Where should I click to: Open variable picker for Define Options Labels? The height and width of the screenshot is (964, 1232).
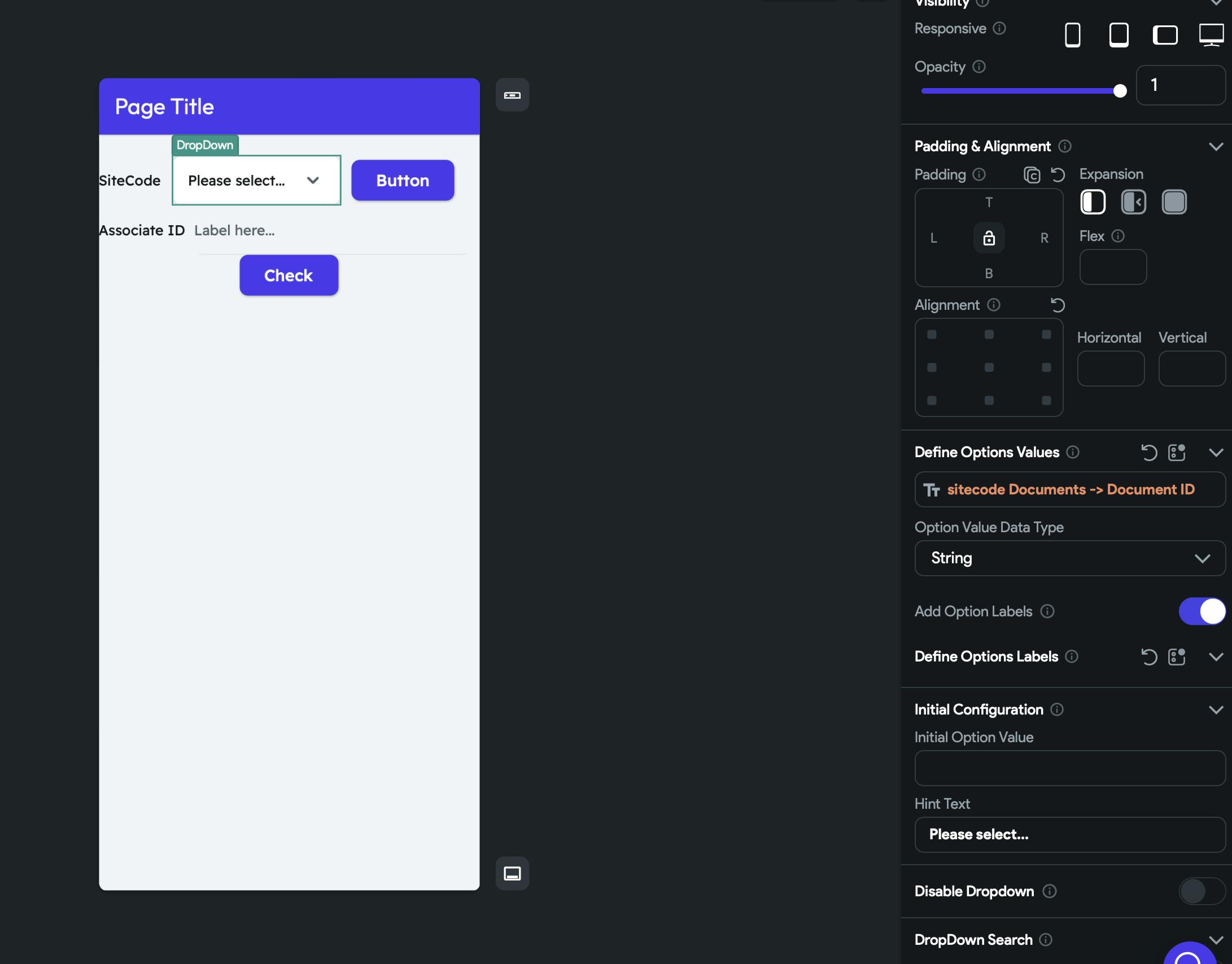pyautogui.click(x=1177, y=657)
